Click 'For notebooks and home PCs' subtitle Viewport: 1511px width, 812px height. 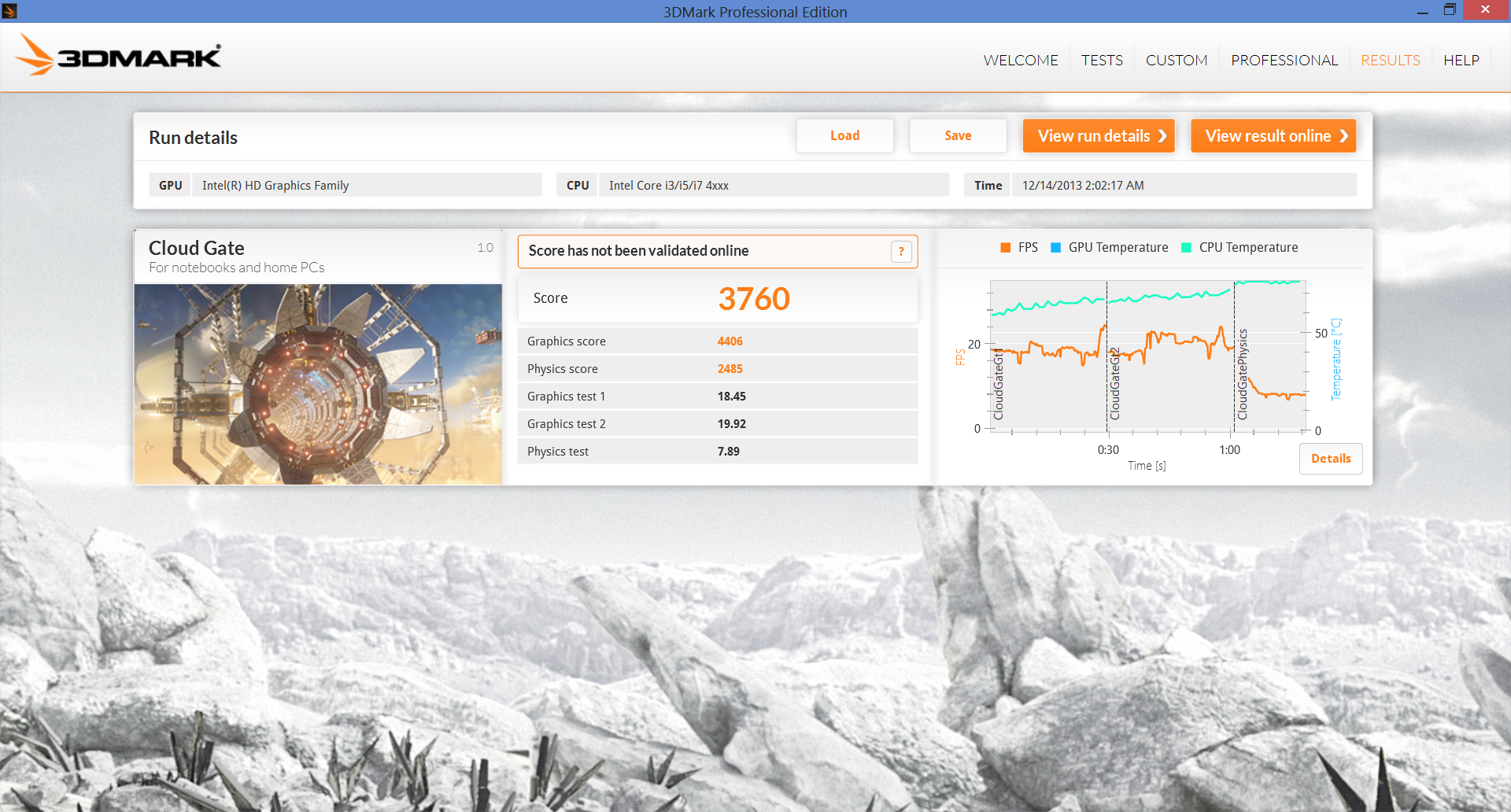click(237, 268)
